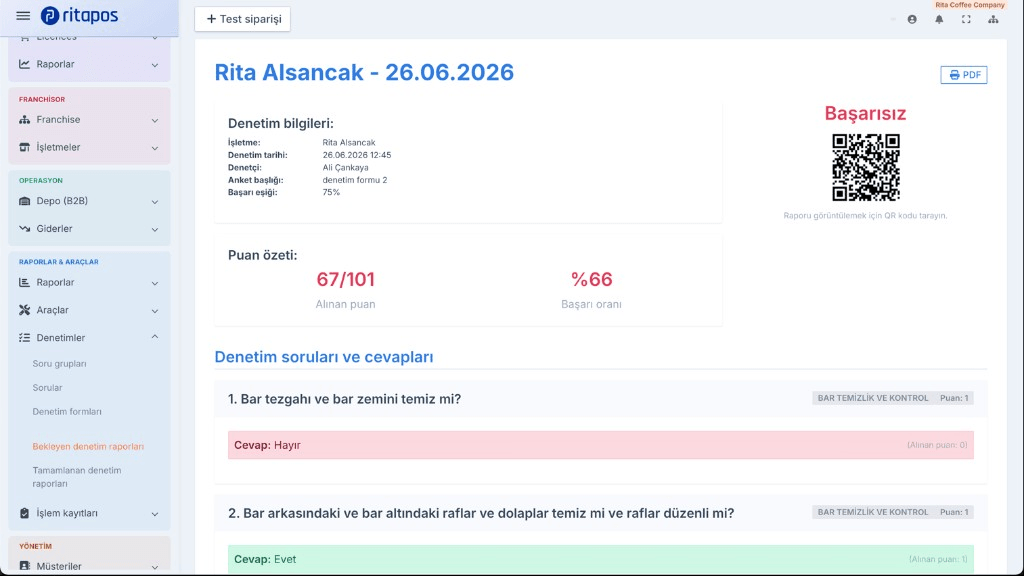Open the hamburger menu icon
This screenshot has height=576, width=1024.
tap(23, 16)
